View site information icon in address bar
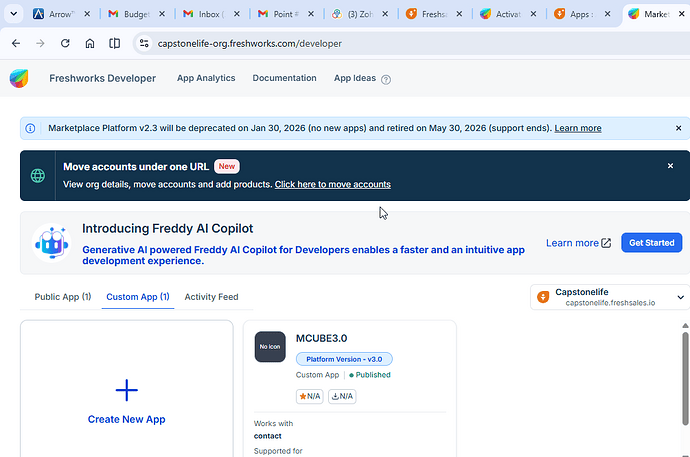 [x=144, y=43]
